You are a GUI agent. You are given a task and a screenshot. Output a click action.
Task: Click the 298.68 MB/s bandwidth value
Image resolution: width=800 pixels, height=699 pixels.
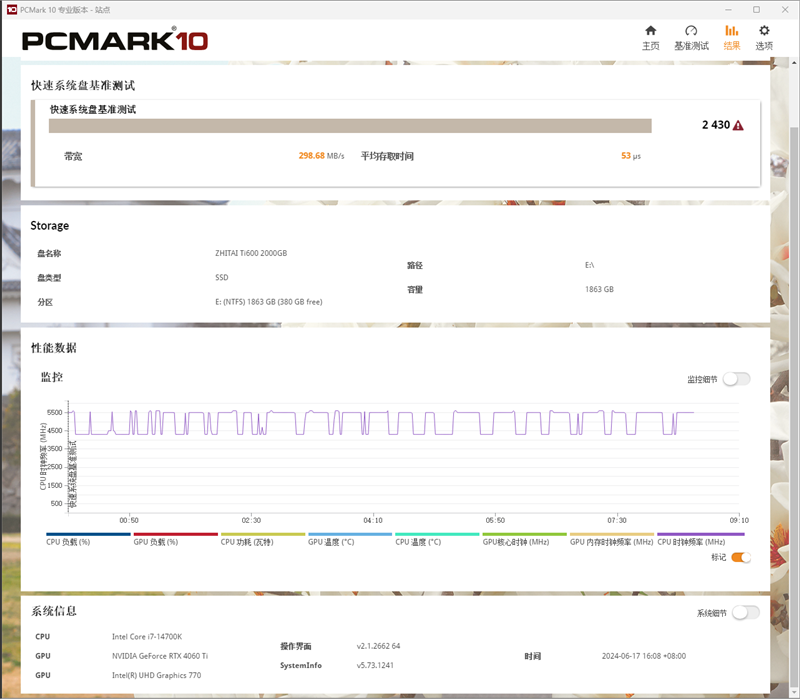click(321, 156)
